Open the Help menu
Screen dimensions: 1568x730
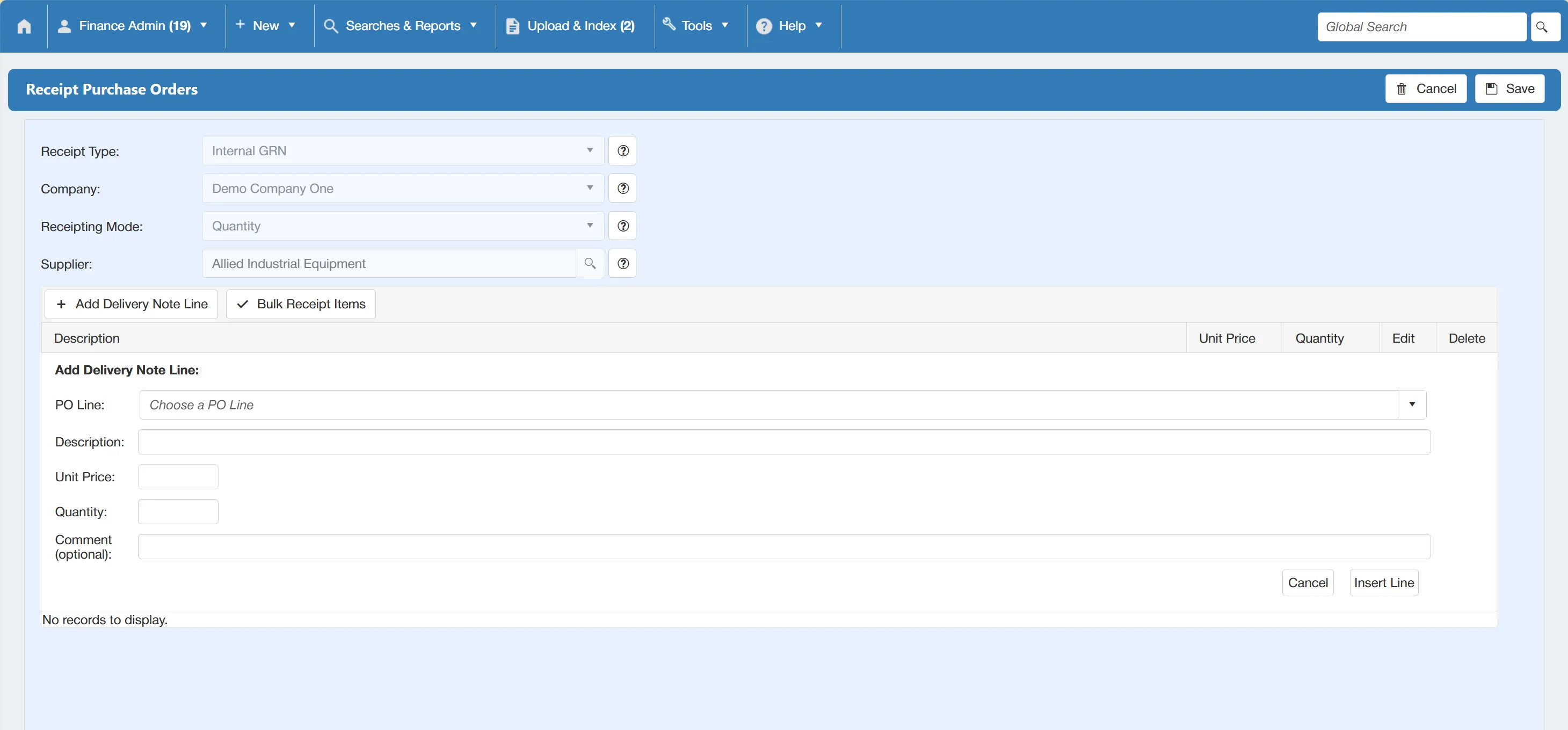(x=789, y=26)
